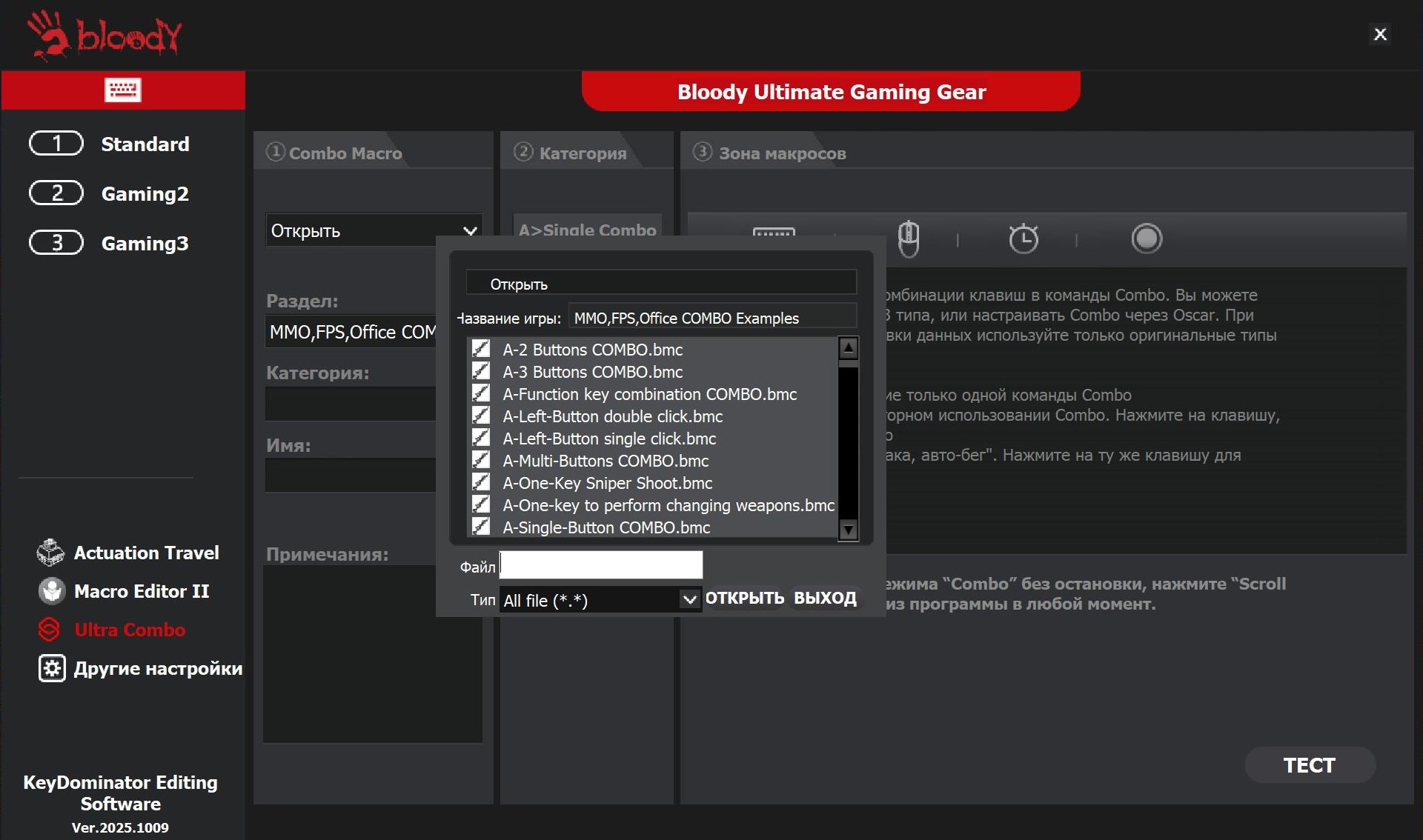1423x840 pixels.
Task: Select the mouse icon in macro zone
Action: [x=909, y=239]
